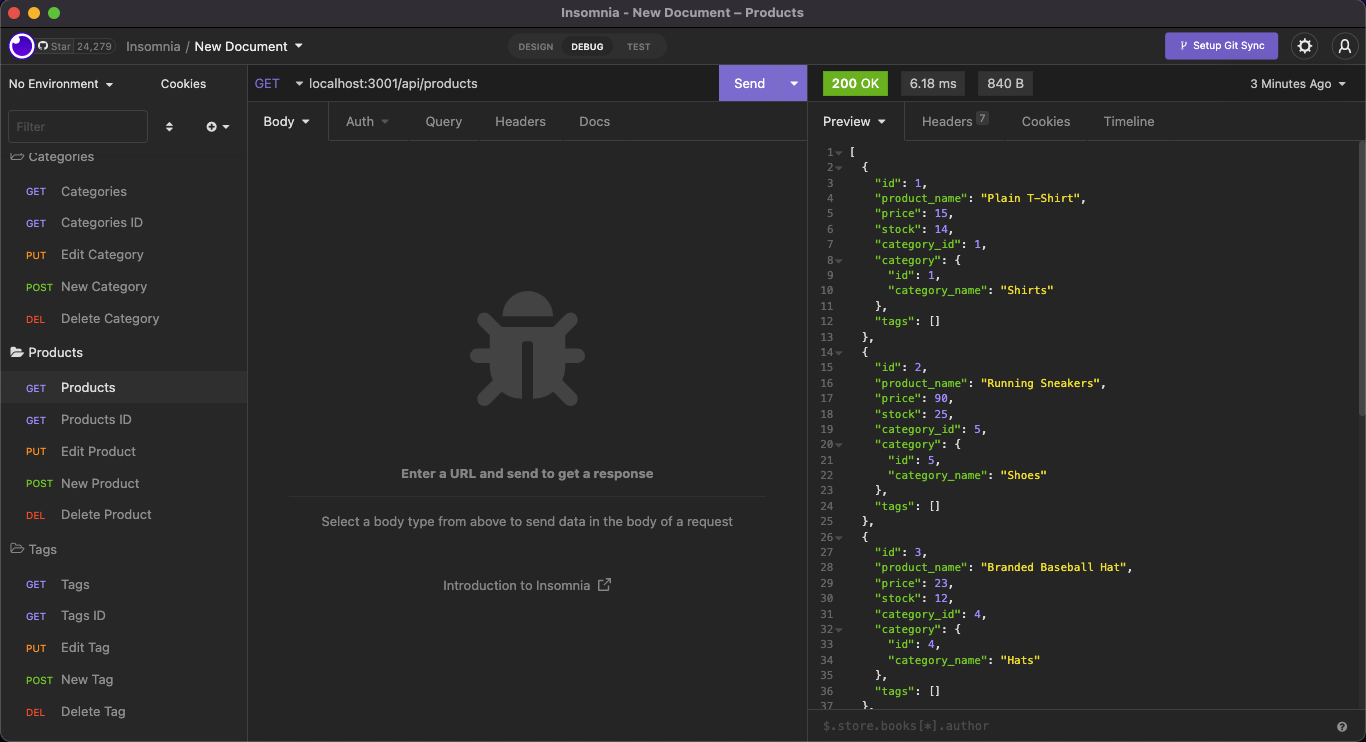1366x742 pixels.
Task: Click the external link icon beside Introduction to Insomnia
Action: [604, 585]
